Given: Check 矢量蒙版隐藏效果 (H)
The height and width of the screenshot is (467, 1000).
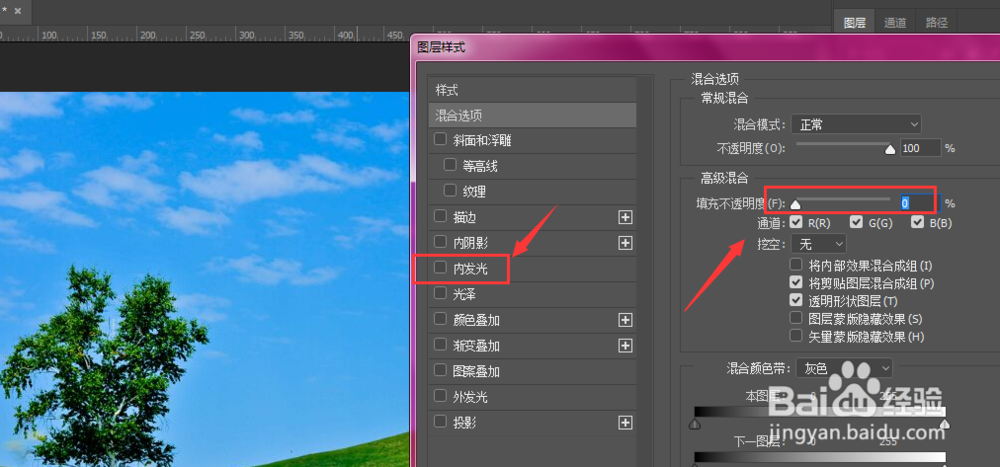Looking at the screenshot, I should (x=796, y=336).
